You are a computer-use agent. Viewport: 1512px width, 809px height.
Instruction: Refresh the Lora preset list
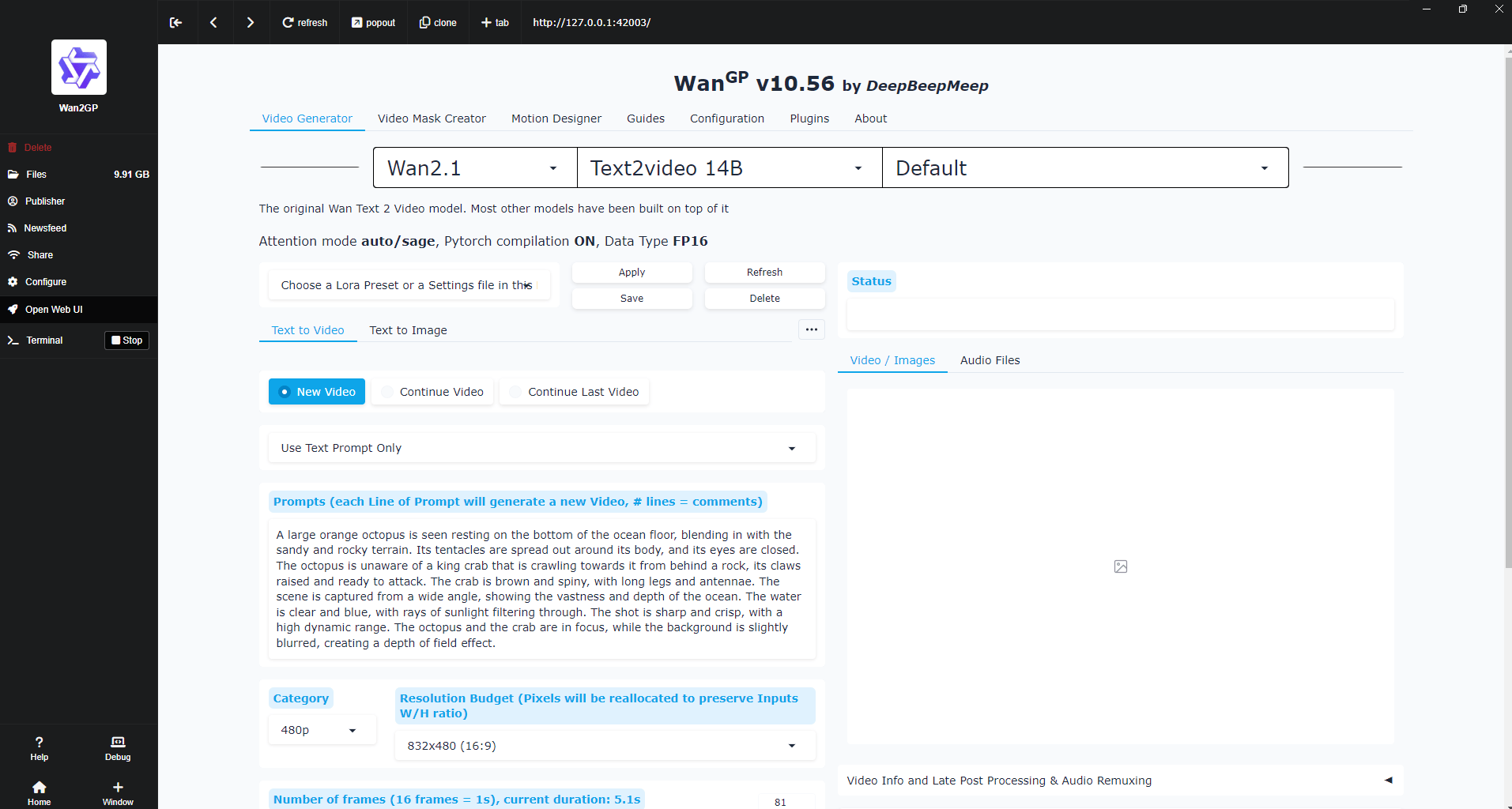pyautogui.click(x=765, y=273)
